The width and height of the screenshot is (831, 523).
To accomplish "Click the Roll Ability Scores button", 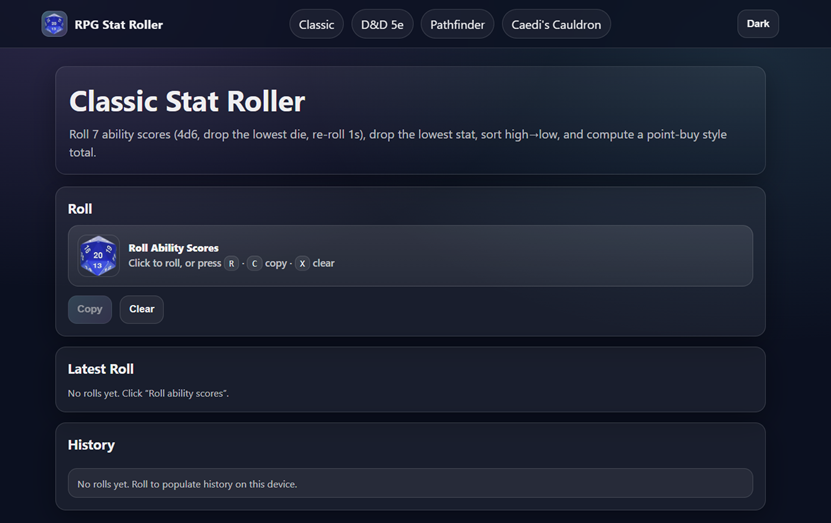I will click(x=410, y=256).
